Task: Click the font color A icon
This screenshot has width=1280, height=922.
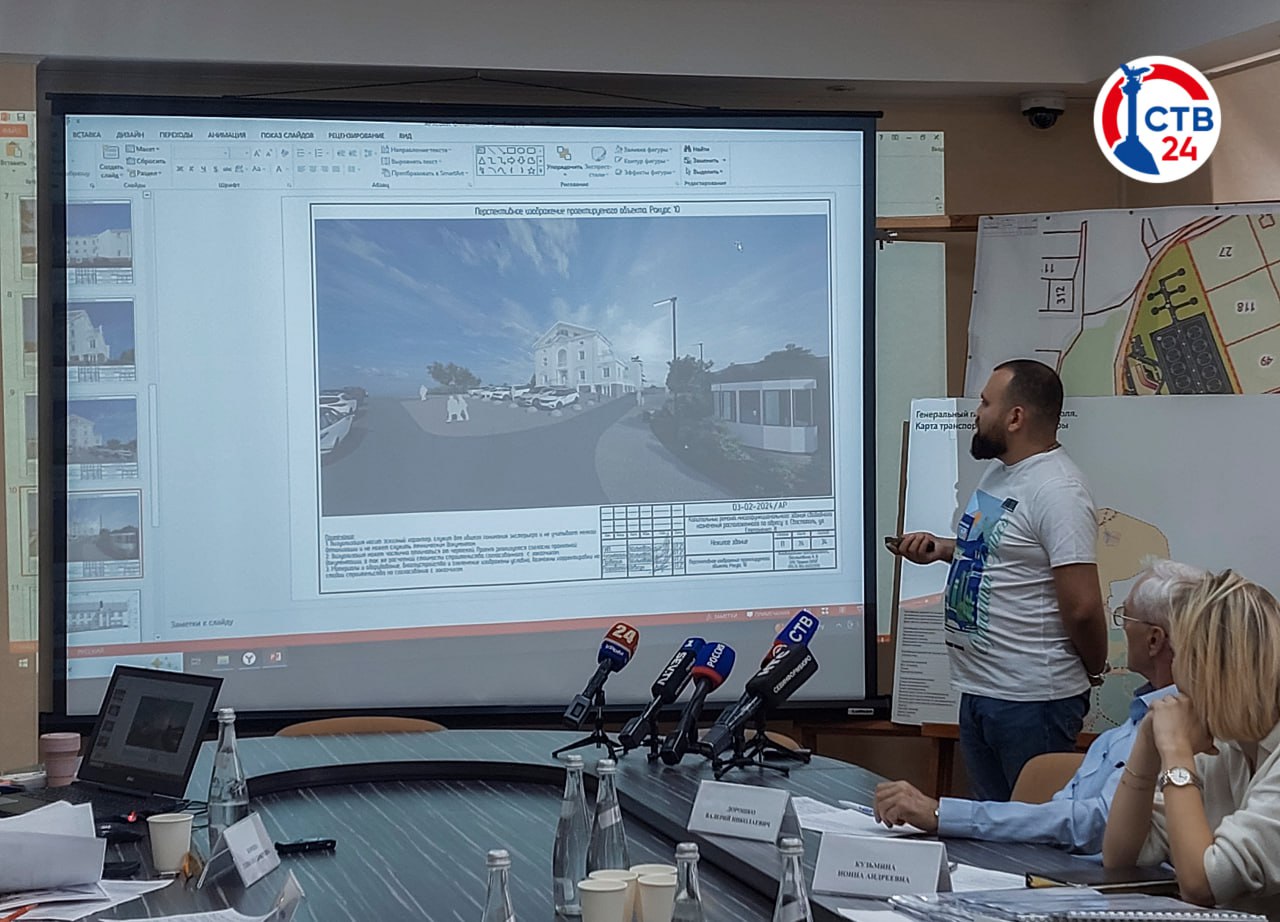Action: pos(279,169)
